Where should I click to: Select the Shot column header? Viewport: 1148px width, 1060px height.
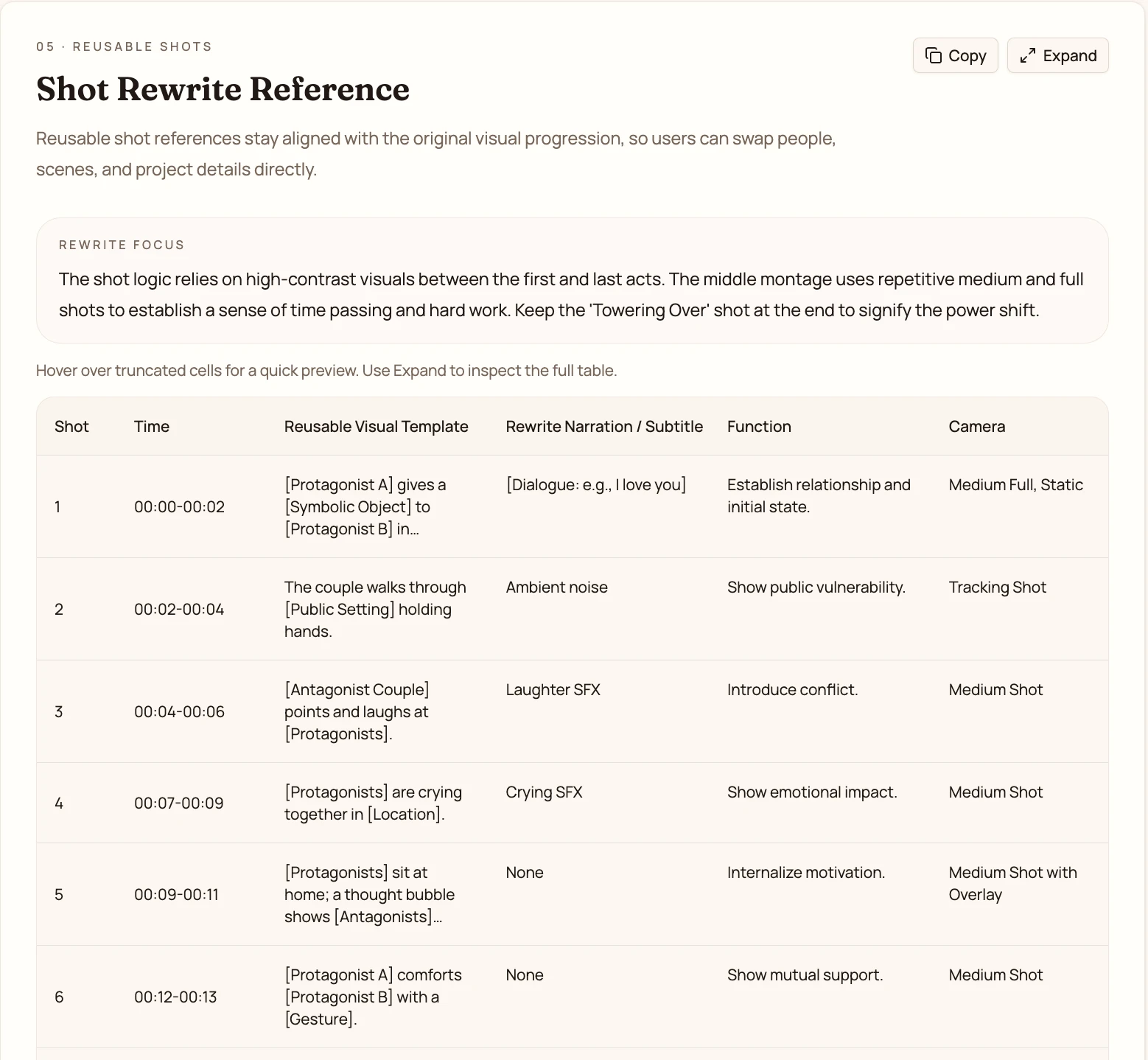tap(71, 427)
